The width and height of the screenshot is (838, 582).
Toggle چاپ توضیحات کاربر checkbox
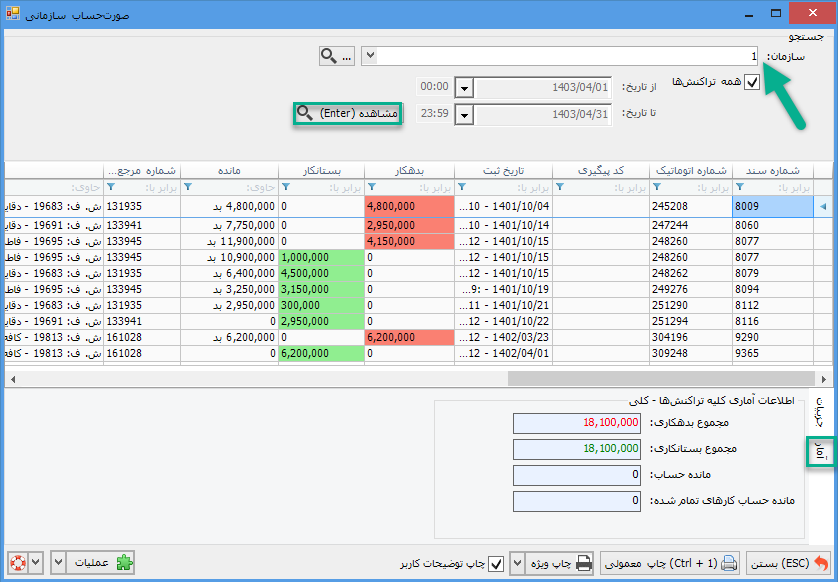[x=496, y=564]
